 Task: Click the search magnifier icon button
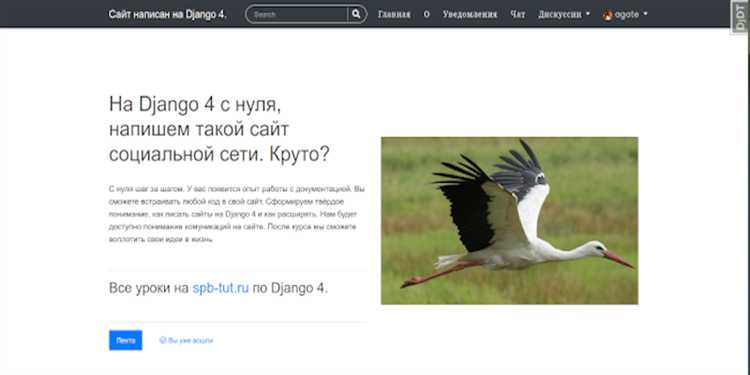pyautogui.click(x=356, y=14)
